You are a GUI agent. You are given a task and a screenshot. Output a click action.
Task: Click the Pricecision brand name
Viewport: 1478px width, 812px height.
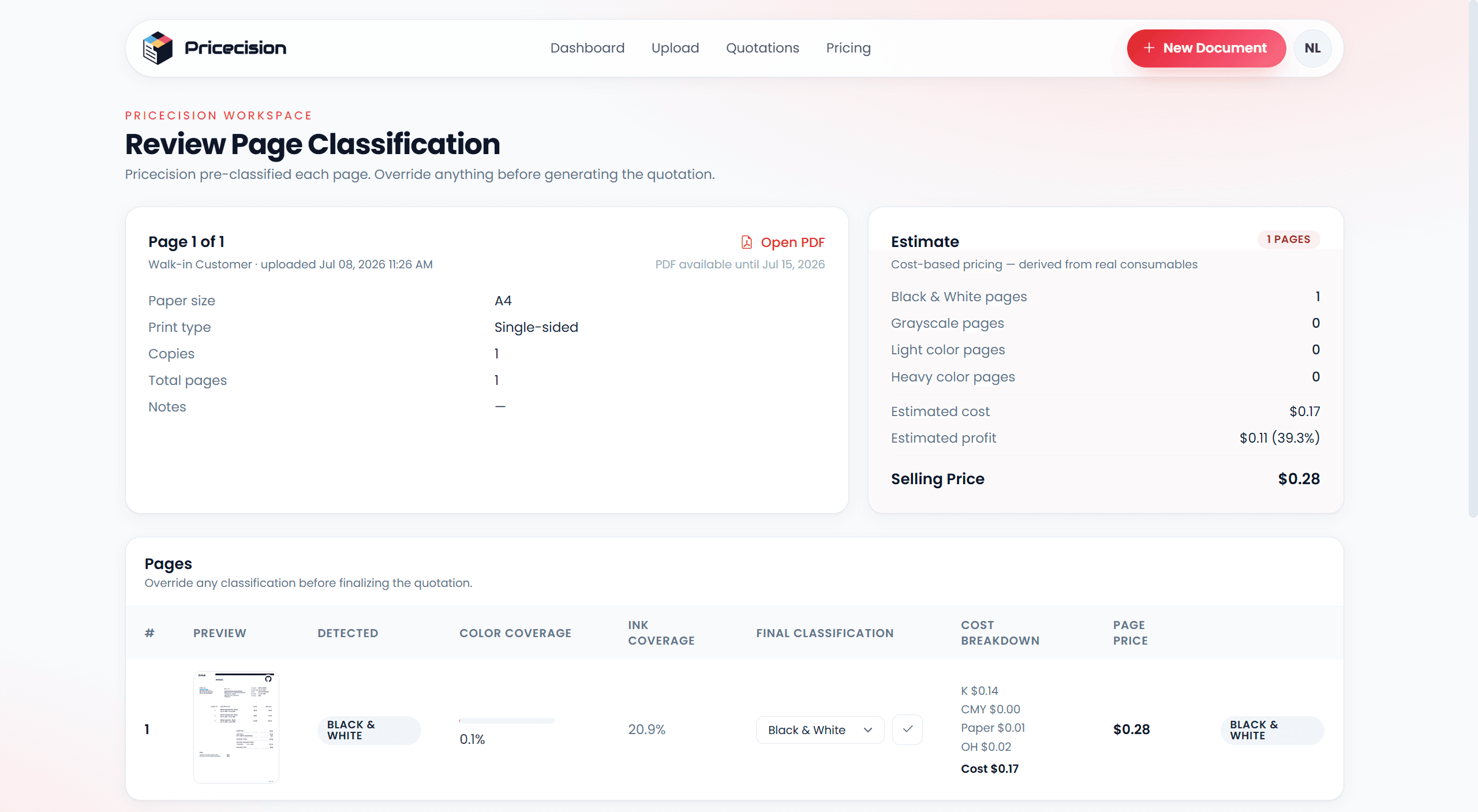235,48
